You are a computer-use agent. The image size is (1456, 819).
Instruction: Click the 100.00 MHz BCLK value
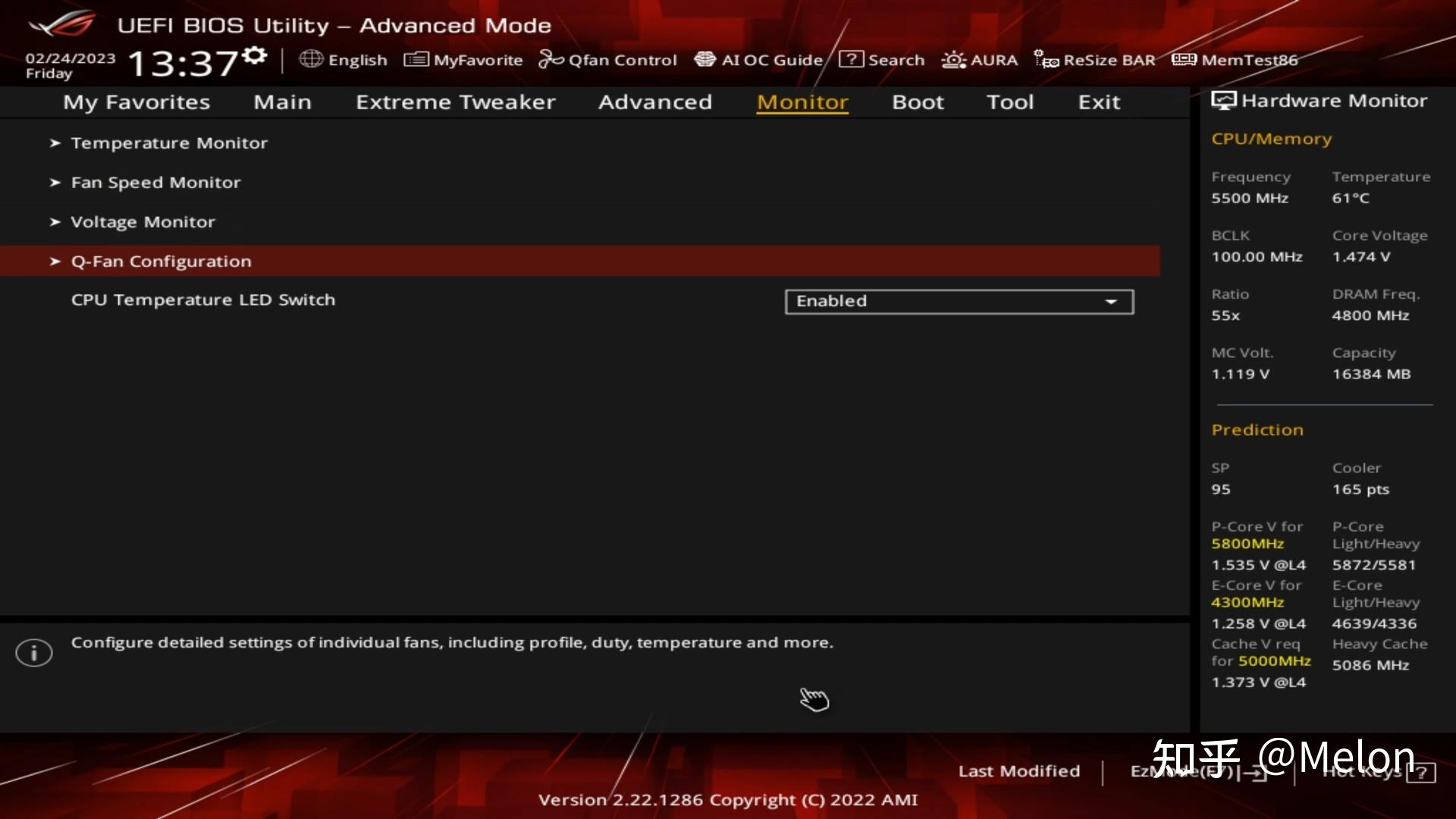1257,257
